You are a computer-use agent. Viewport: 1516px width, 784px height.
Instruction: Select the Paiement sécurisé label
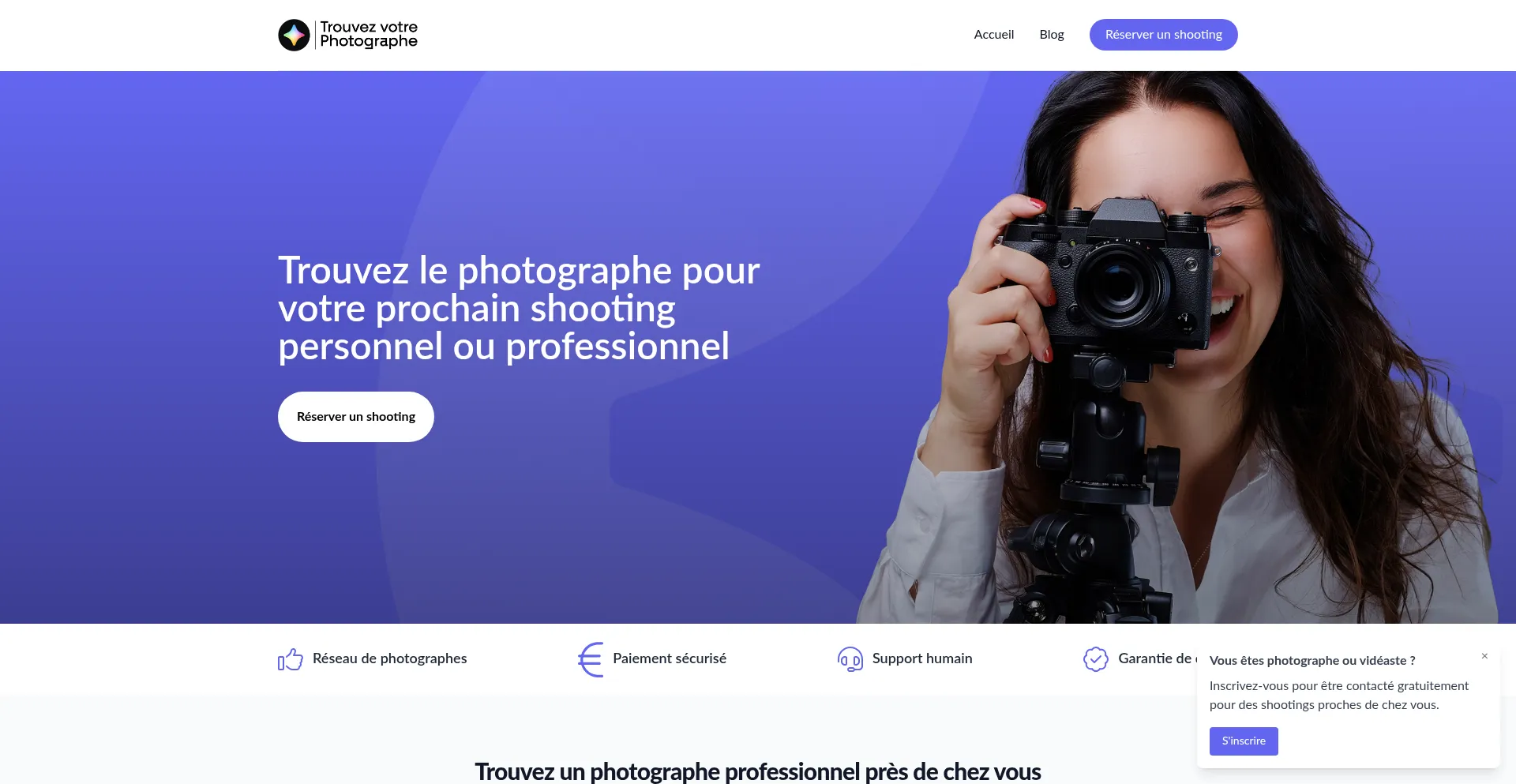pos(670,658)
